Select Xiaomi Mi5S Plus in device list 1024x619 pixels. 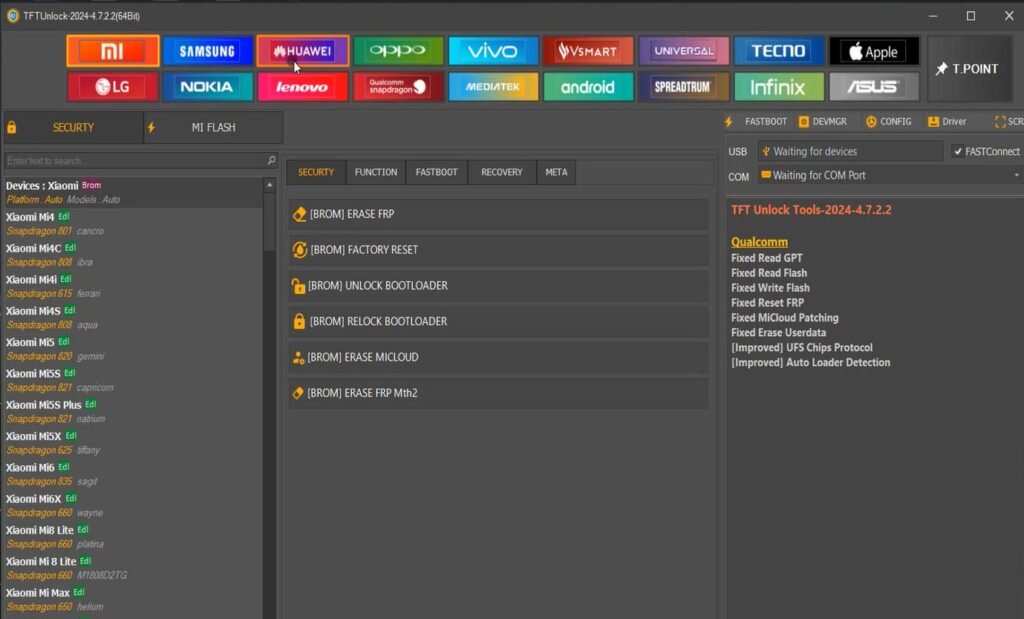point(133,412)
